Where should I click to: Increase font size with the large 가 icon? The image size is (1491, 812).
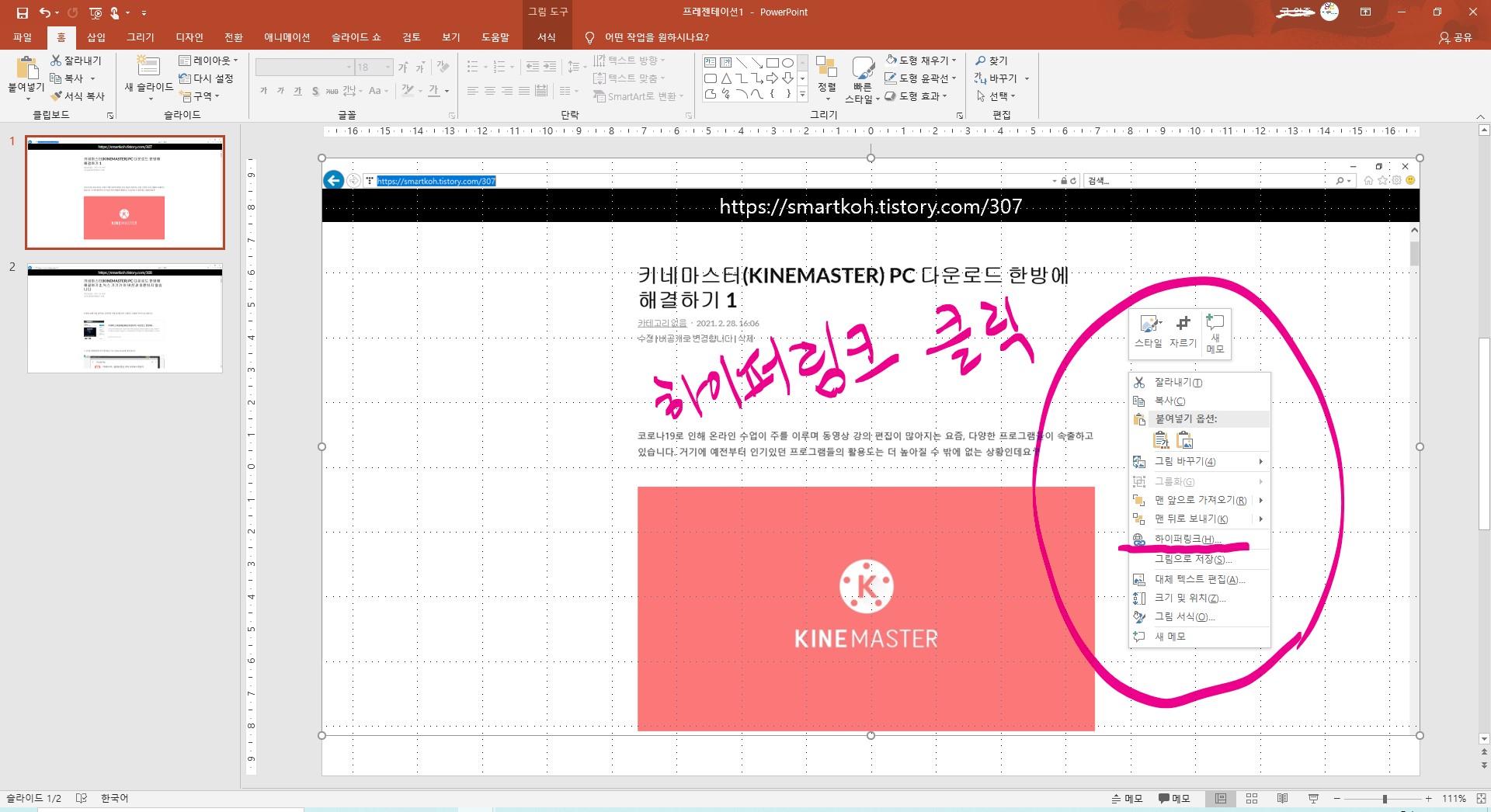[403, 68]
